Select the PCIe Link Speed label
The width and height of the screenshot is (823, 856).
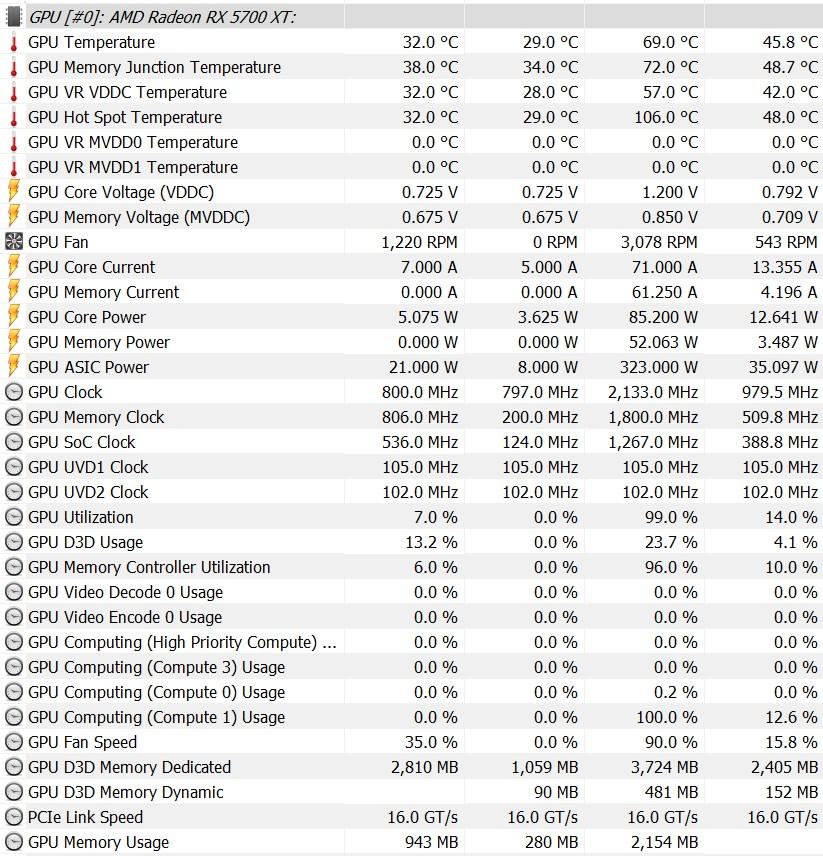(x=85, y=817)
